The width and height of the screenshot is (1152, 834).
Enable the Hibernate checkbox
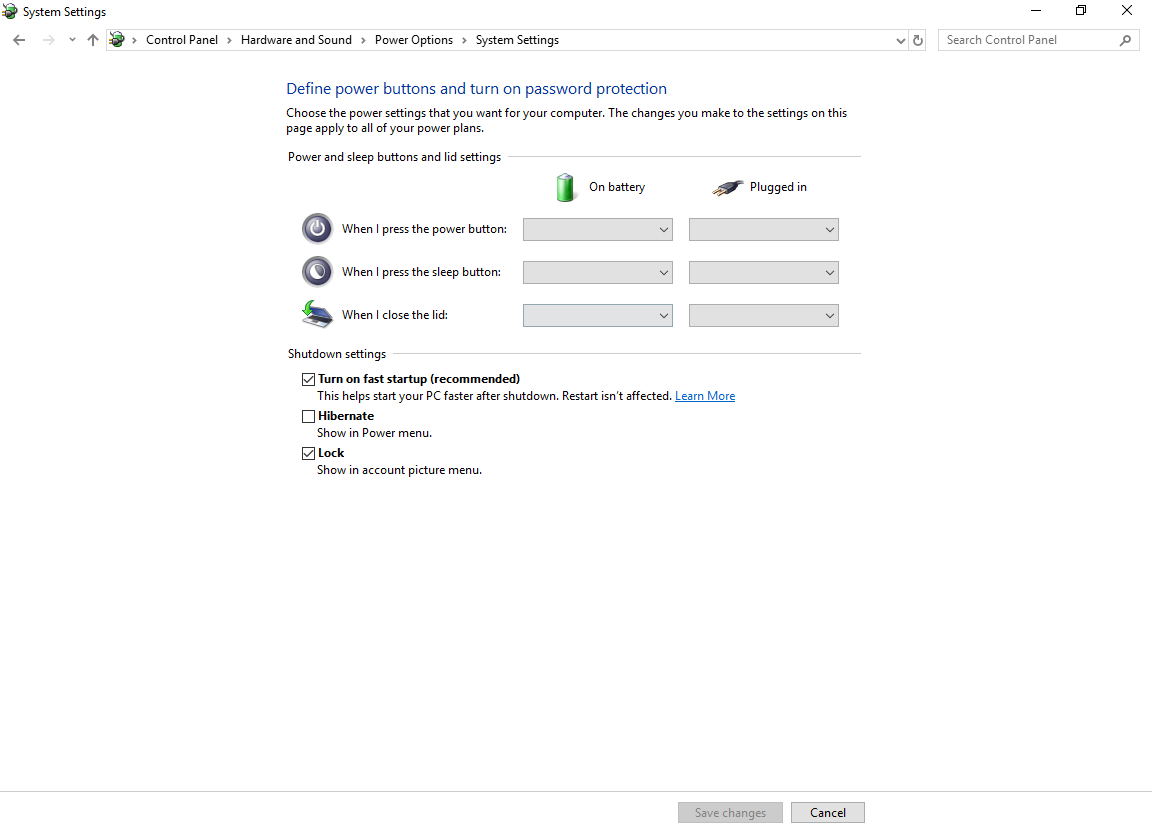[x=309, y=417]
